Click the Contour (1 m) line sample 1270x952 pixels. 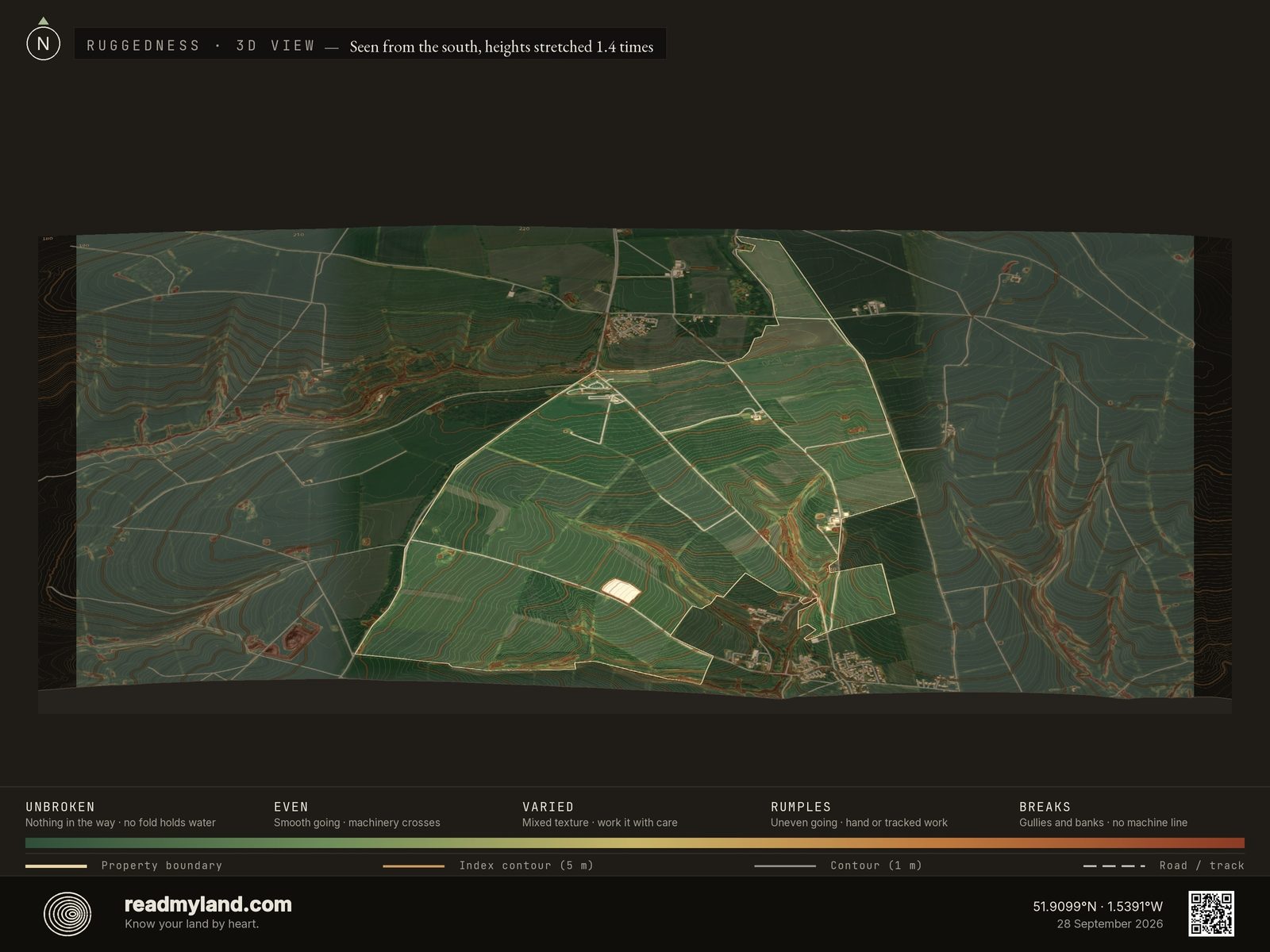point(785,866)
